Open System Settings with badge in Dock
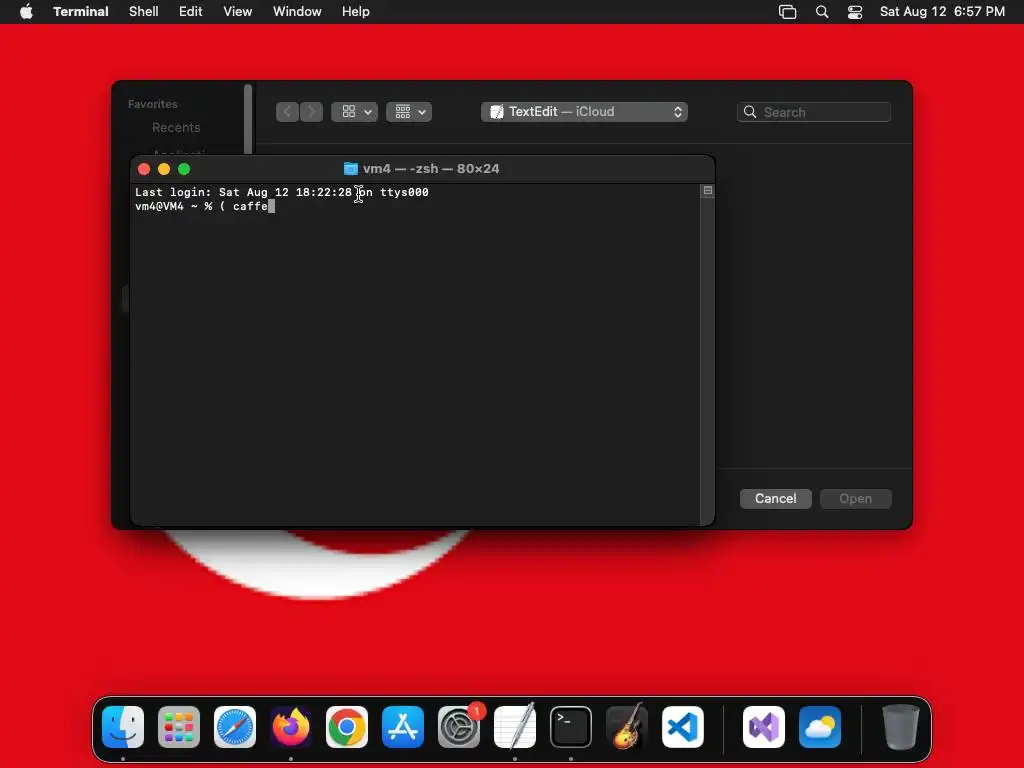 coord(459,727)
